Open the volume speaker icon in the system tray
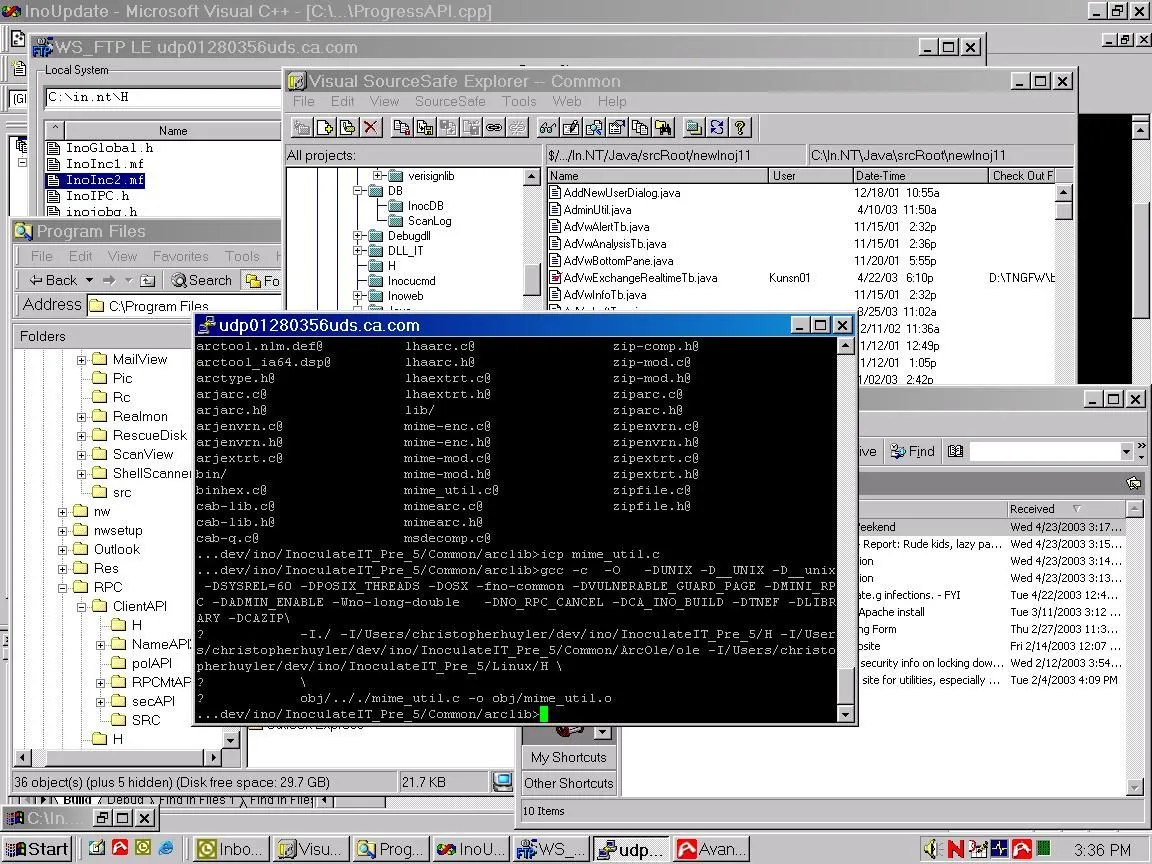 click(x=930, y=849)
